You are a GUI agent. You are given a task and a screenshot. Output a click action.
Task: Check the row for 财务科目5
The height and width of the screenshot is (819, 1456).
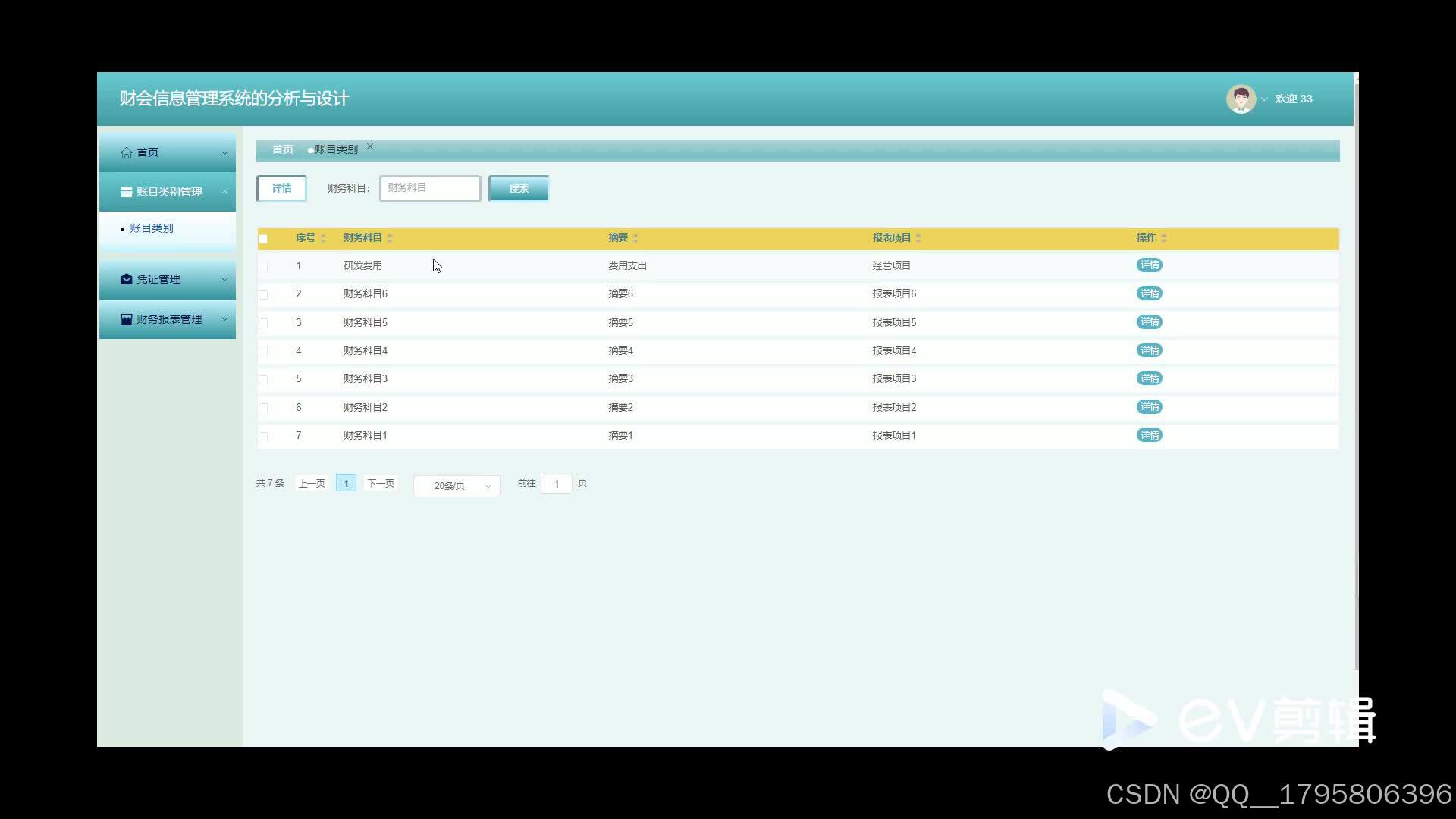(x=263, y=323)
